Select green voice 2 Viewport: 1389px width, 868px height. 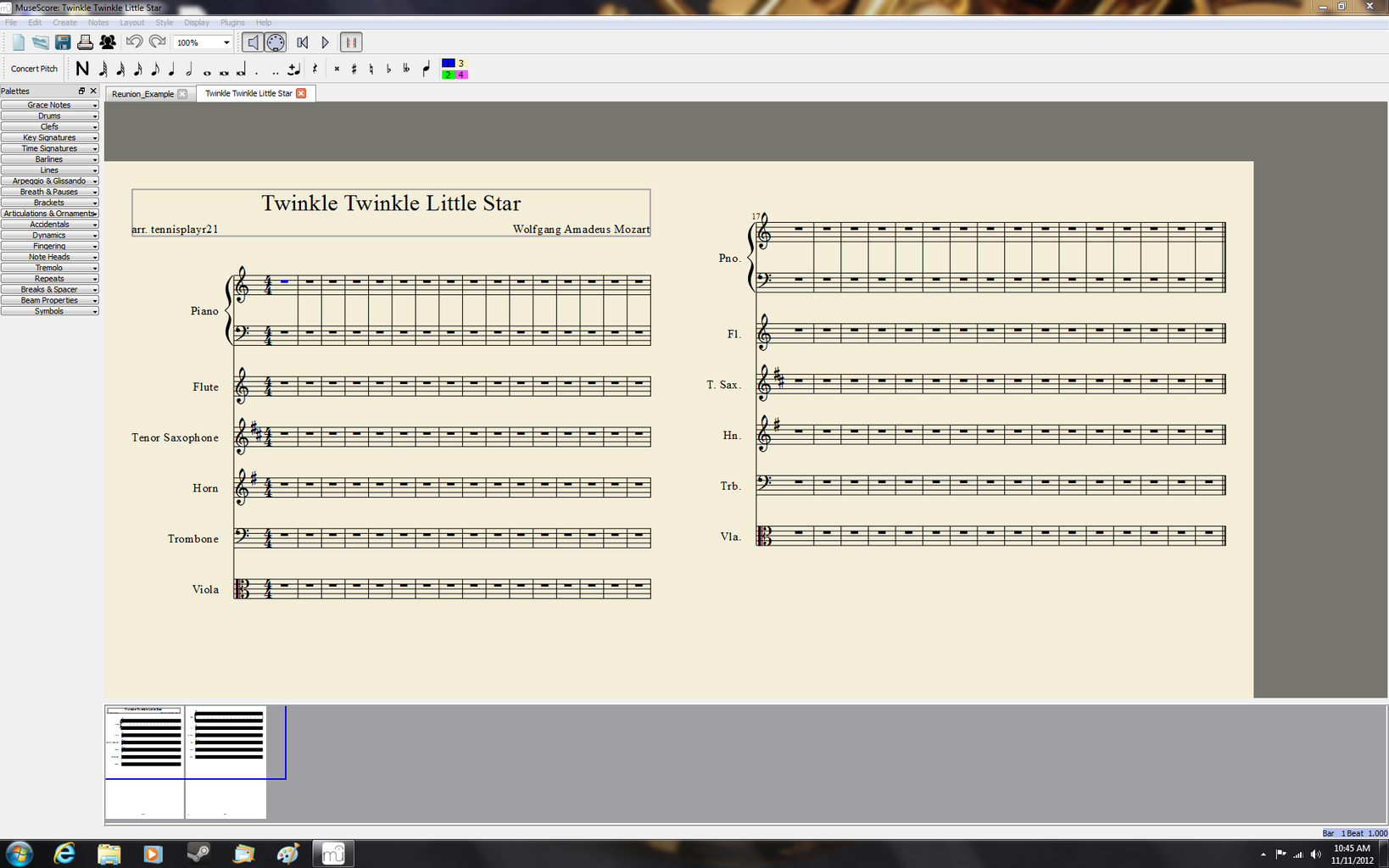[x=449, y=75]
